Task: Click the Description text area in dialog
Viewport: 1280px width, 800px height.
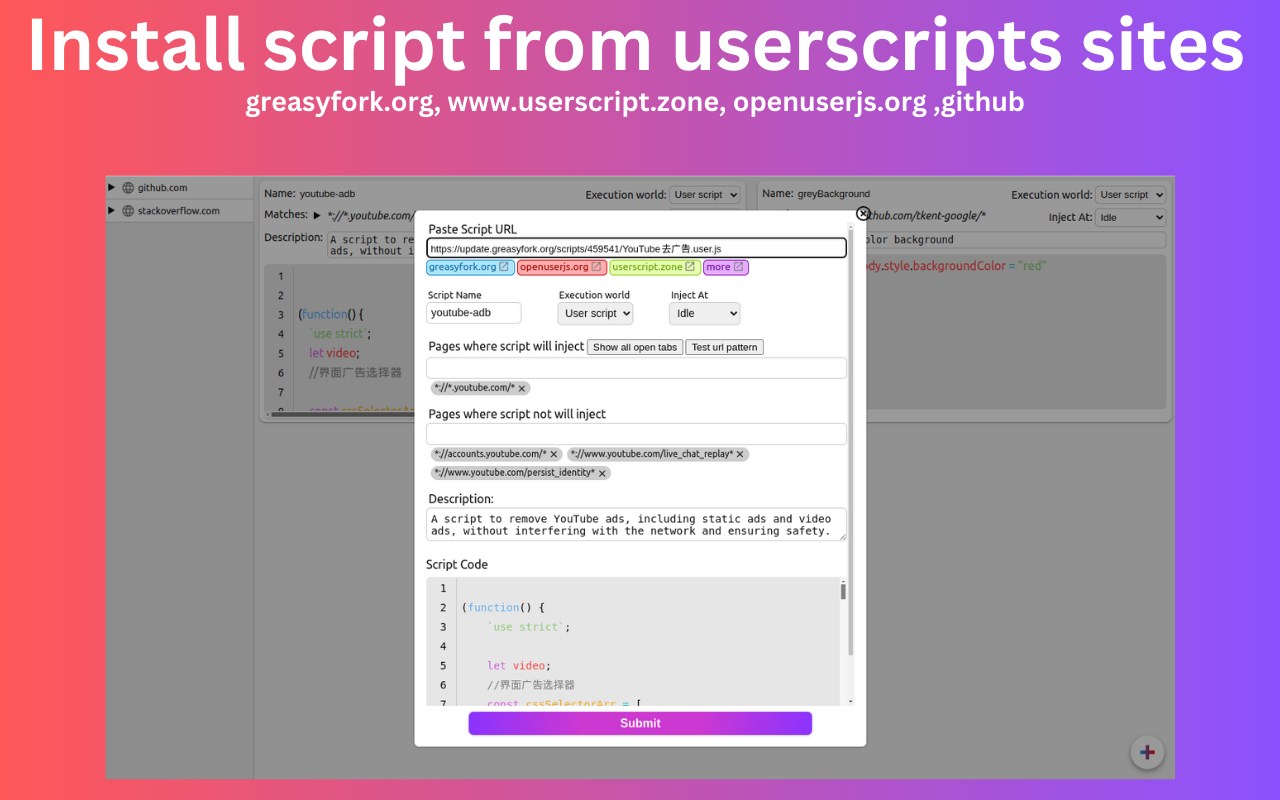Action: point(636,525)
